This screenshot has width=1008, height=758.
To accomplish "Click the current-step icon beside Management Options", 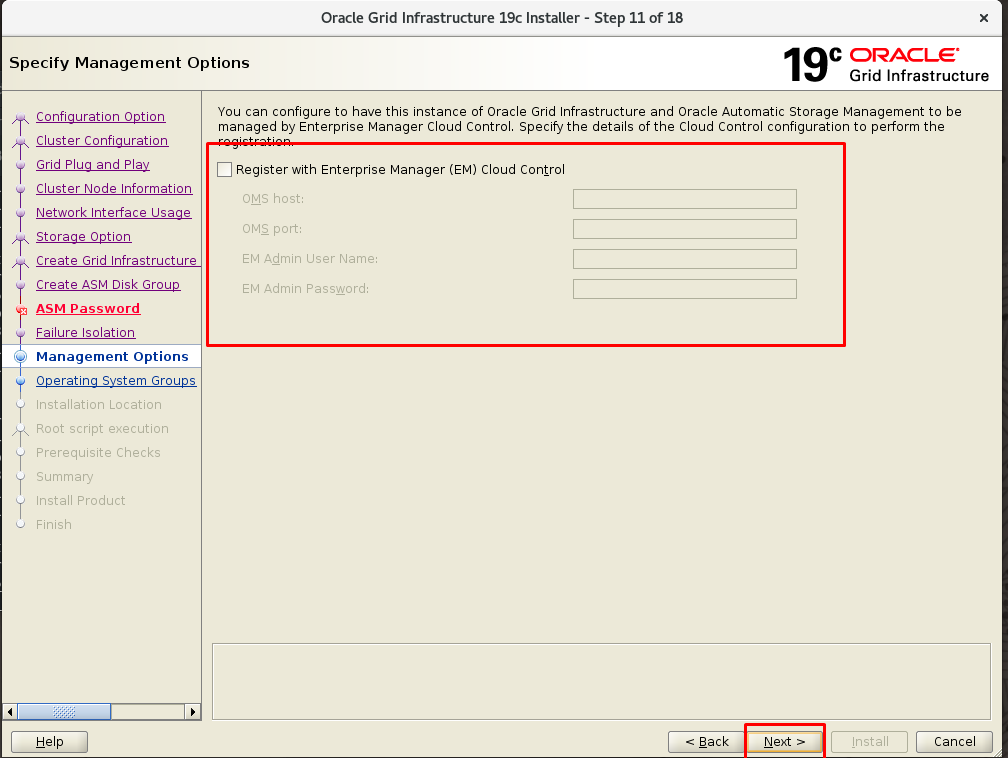I will [20, 357].
